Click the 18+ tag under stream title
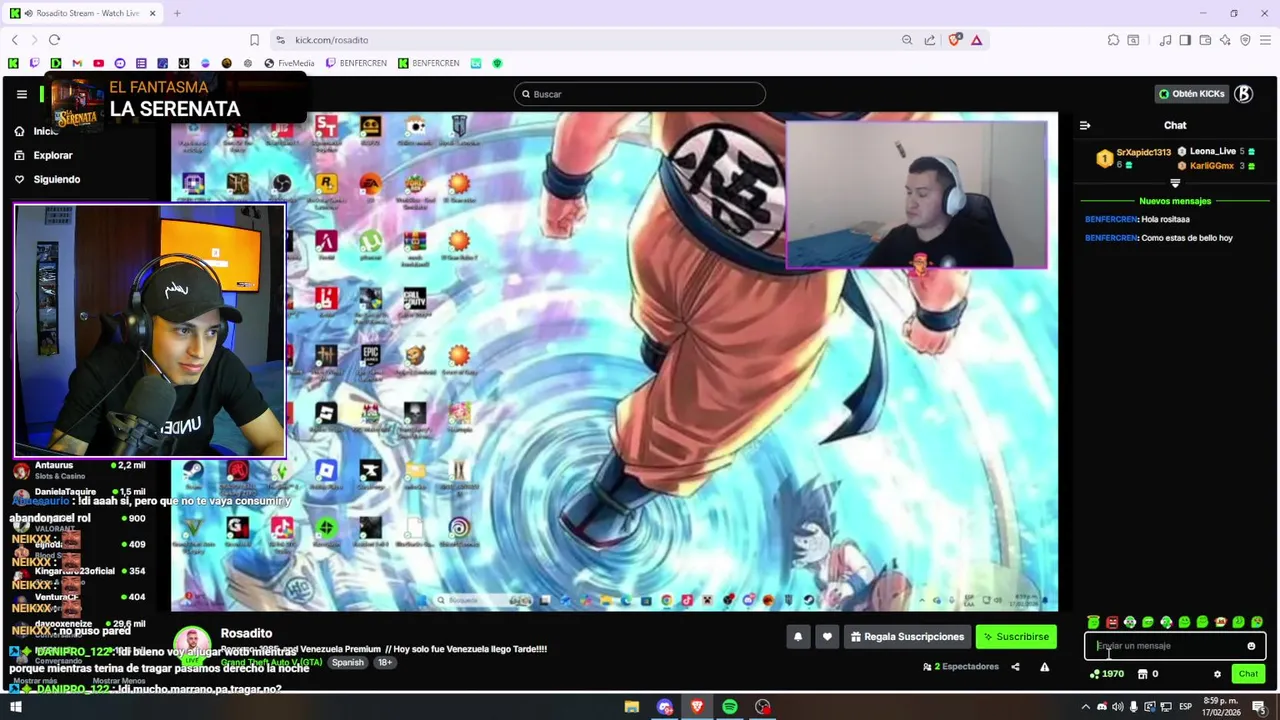The image size is (1280, 720). click(385, 662)
